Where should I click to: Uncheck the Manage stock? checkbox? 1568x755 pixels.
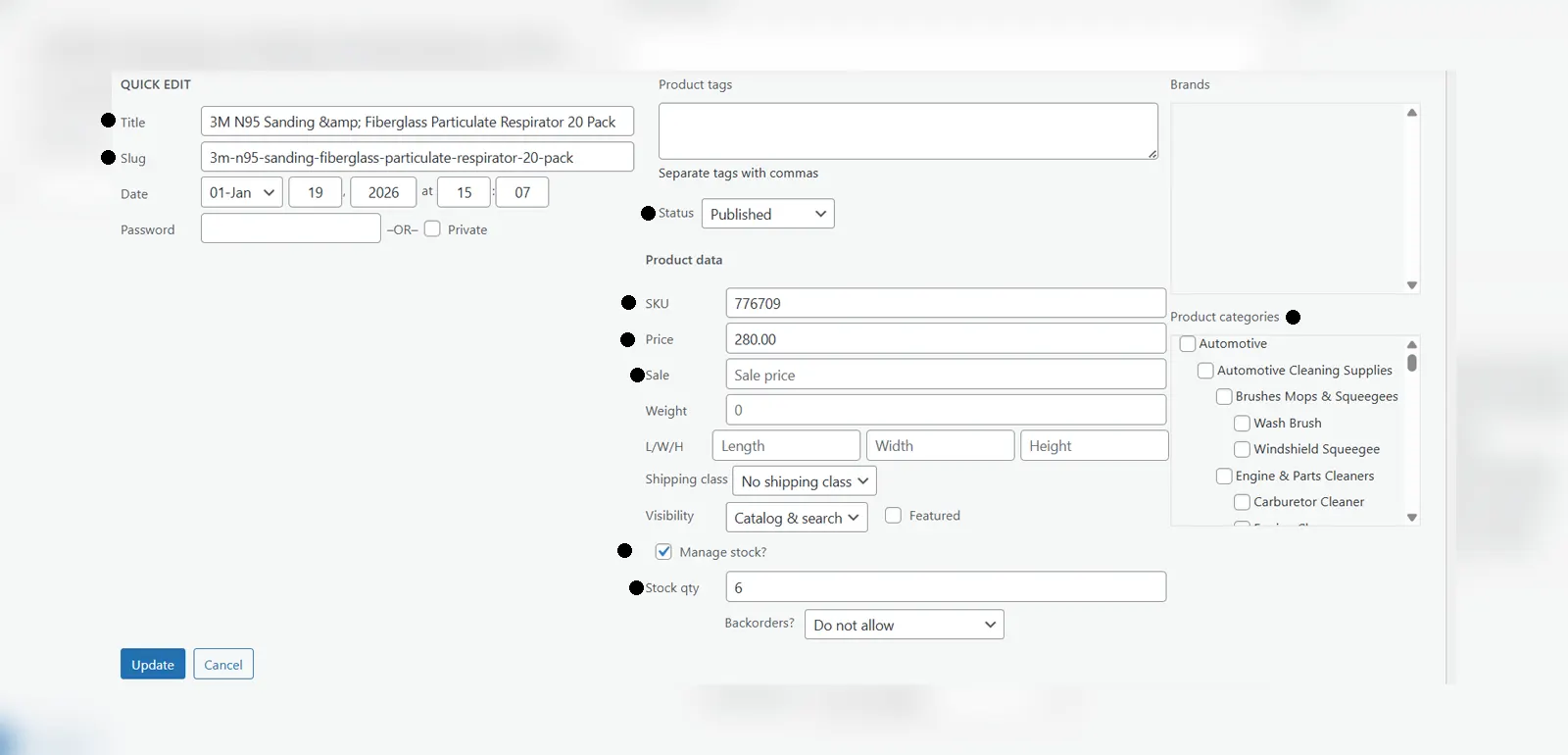tap(663, 552)
